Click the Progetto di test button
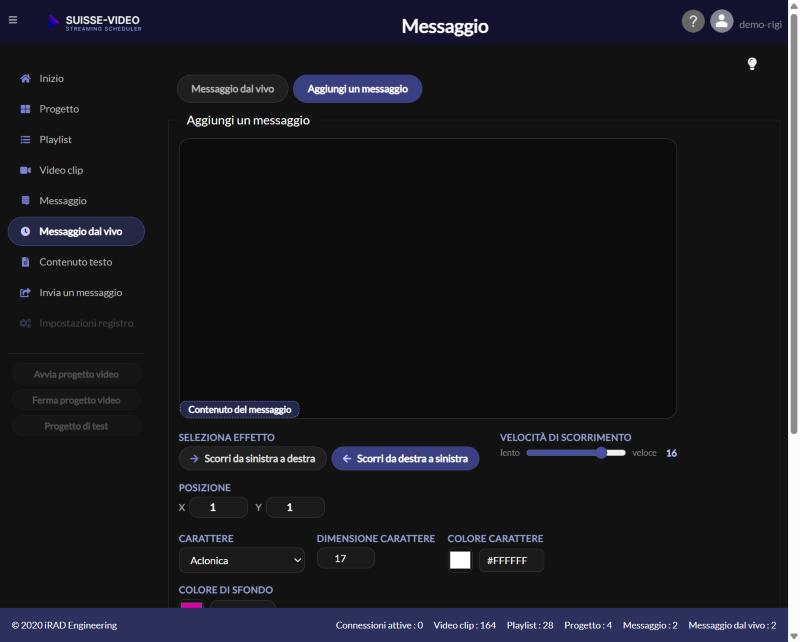Image resolution: width=800 pixels, height=642 pixels. pyautogui.click(x=76, y=427)
